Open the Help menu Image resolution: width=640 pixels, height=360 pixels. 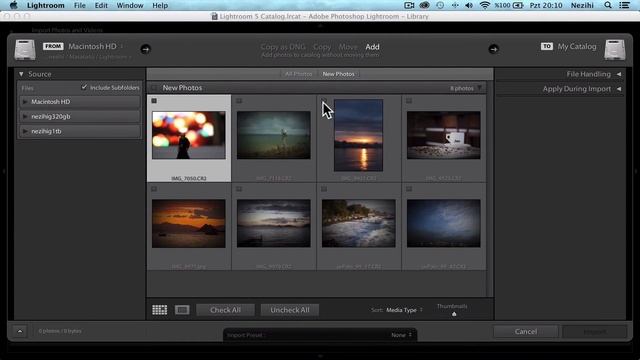pos(160,5)
